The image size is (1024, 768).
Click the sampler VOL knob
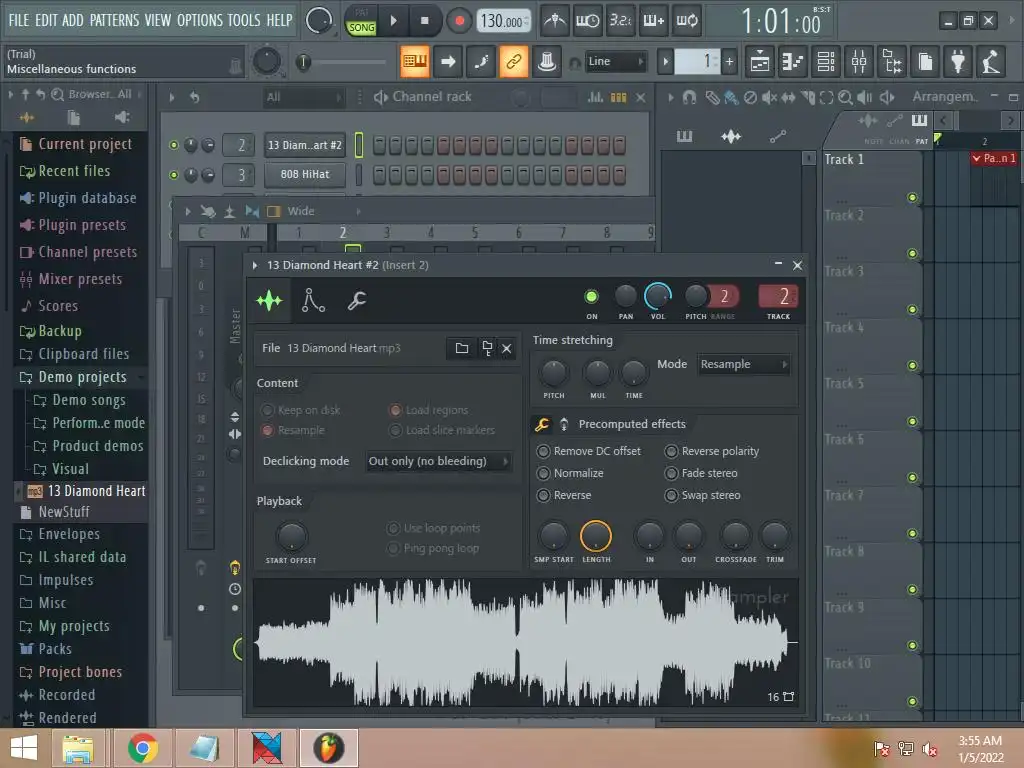658,296
